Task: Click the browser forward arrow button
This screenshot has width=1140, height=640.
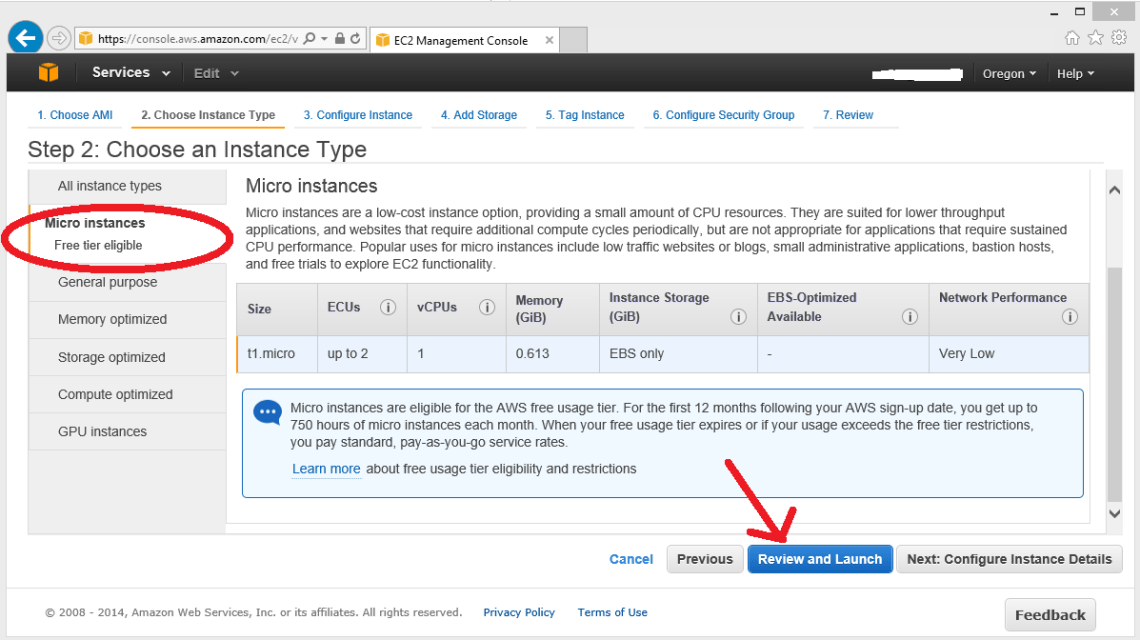Action: (x=59, y=38)
